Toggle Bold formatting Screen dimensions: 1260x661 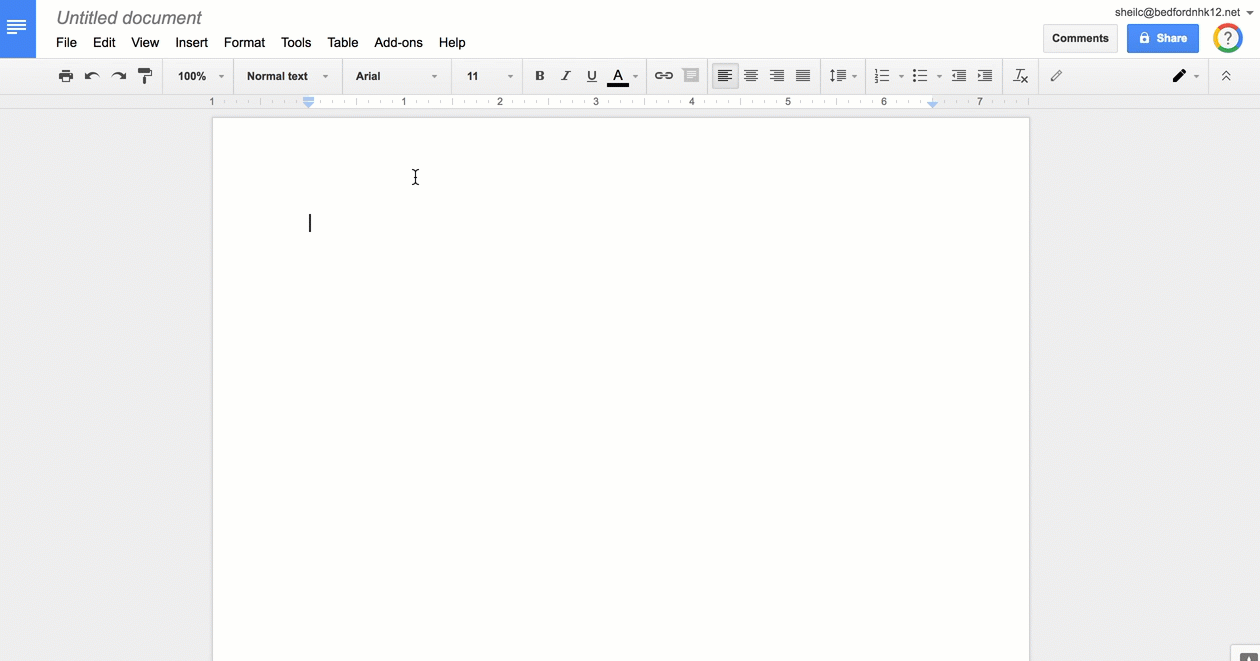(540, 76)
